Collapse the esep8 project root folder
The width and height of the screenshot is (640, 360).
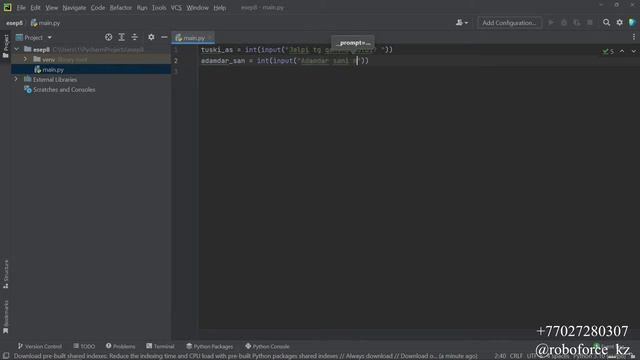click(x=17, y=49)
